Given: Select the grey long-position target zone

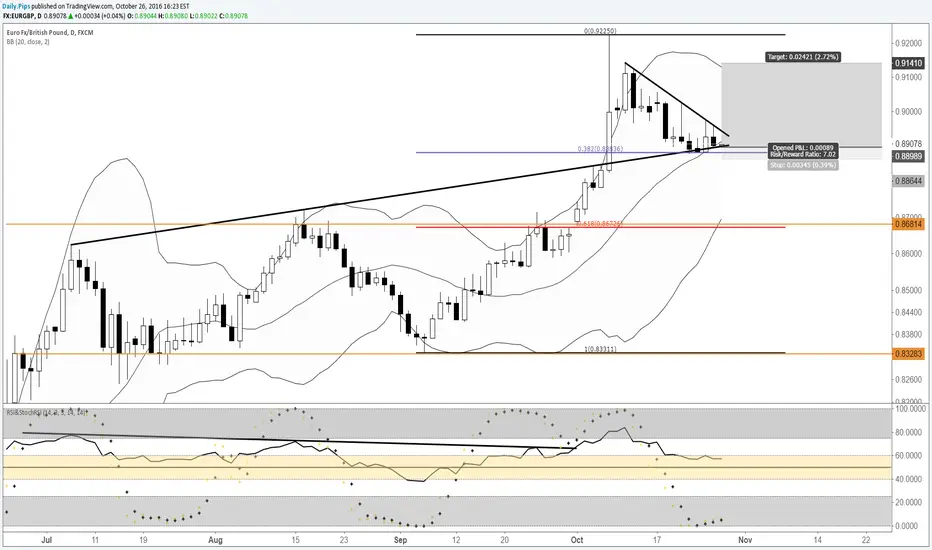Looking at the screenshot, I should click(801, 104).
